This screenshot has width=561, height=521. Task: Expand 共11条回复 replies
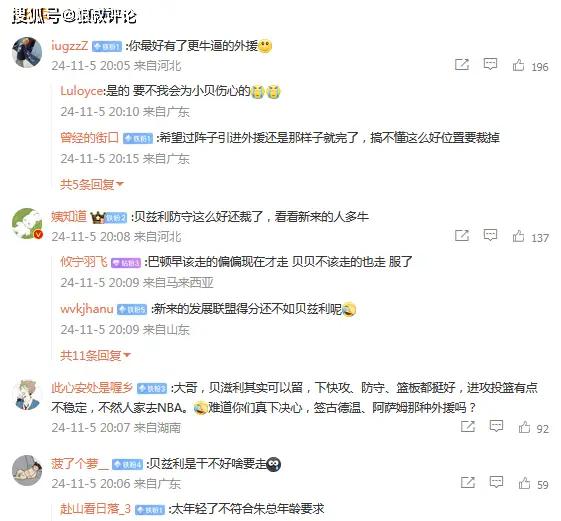96,355
